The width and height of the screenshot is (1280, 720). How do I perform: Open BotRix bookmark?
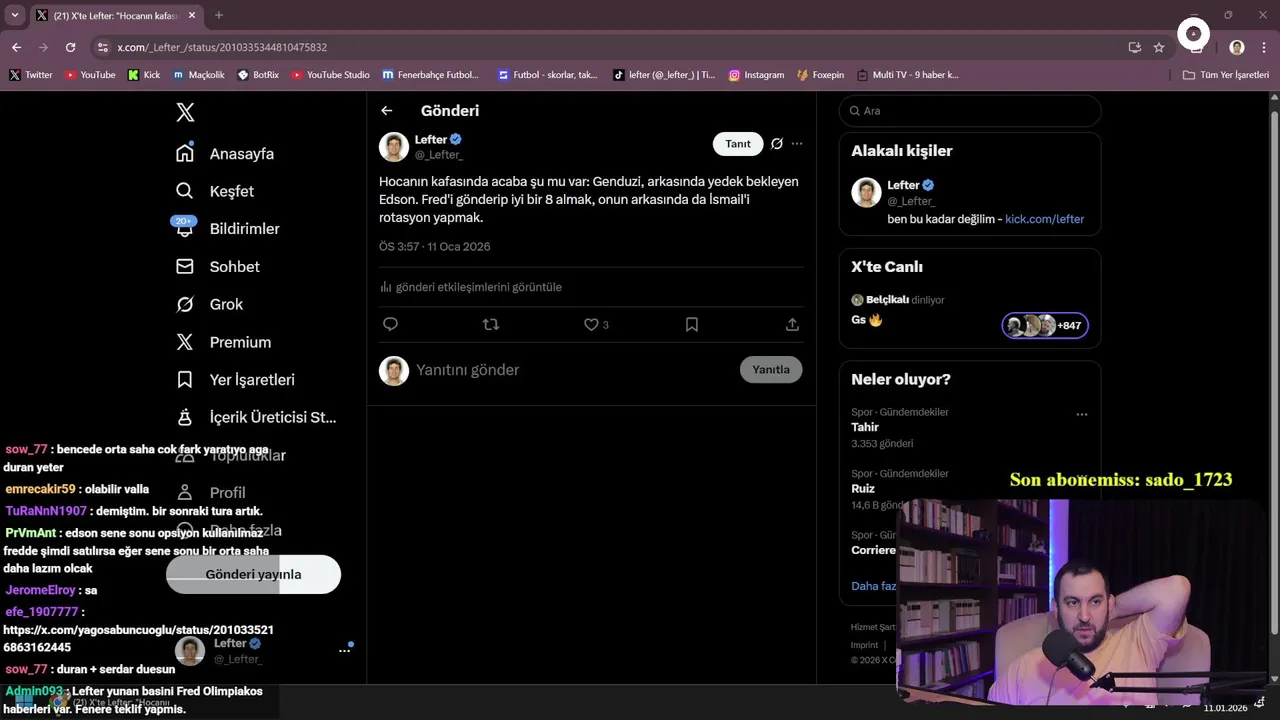(x=258, y=75)
